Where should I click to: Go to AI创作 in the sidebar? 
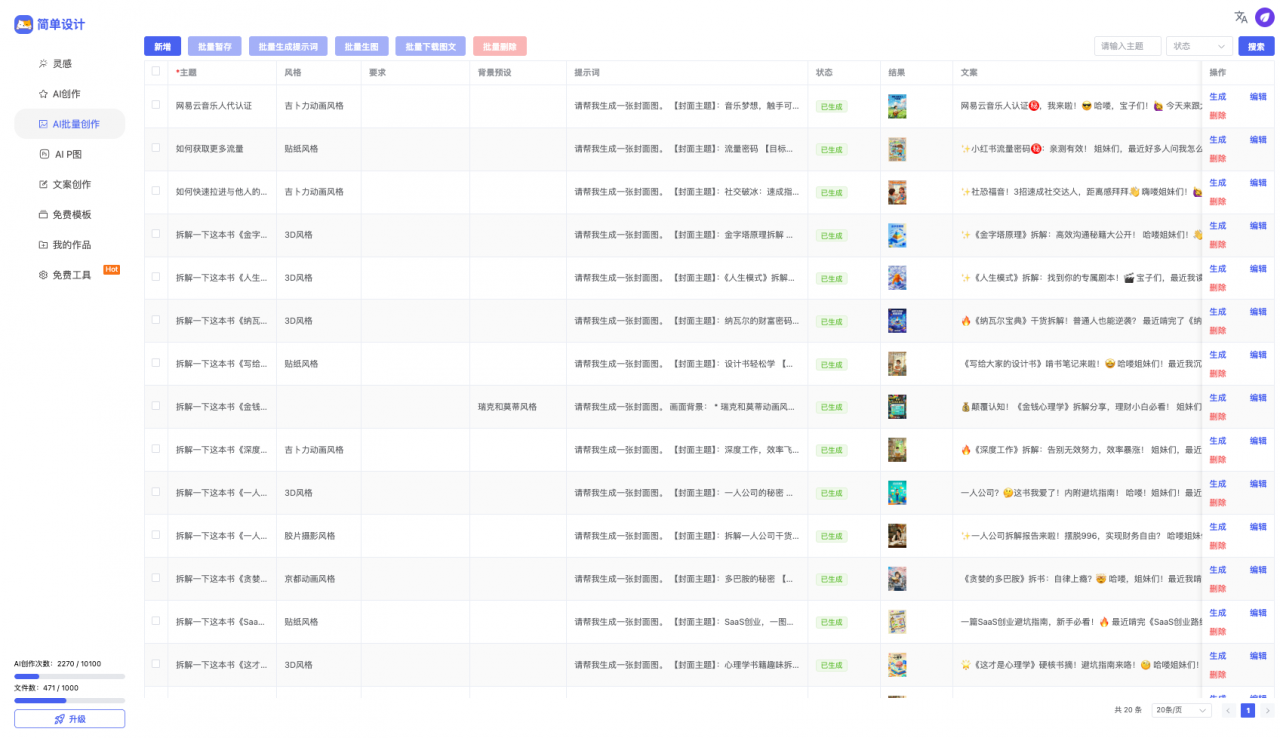(x=66, y=94)
